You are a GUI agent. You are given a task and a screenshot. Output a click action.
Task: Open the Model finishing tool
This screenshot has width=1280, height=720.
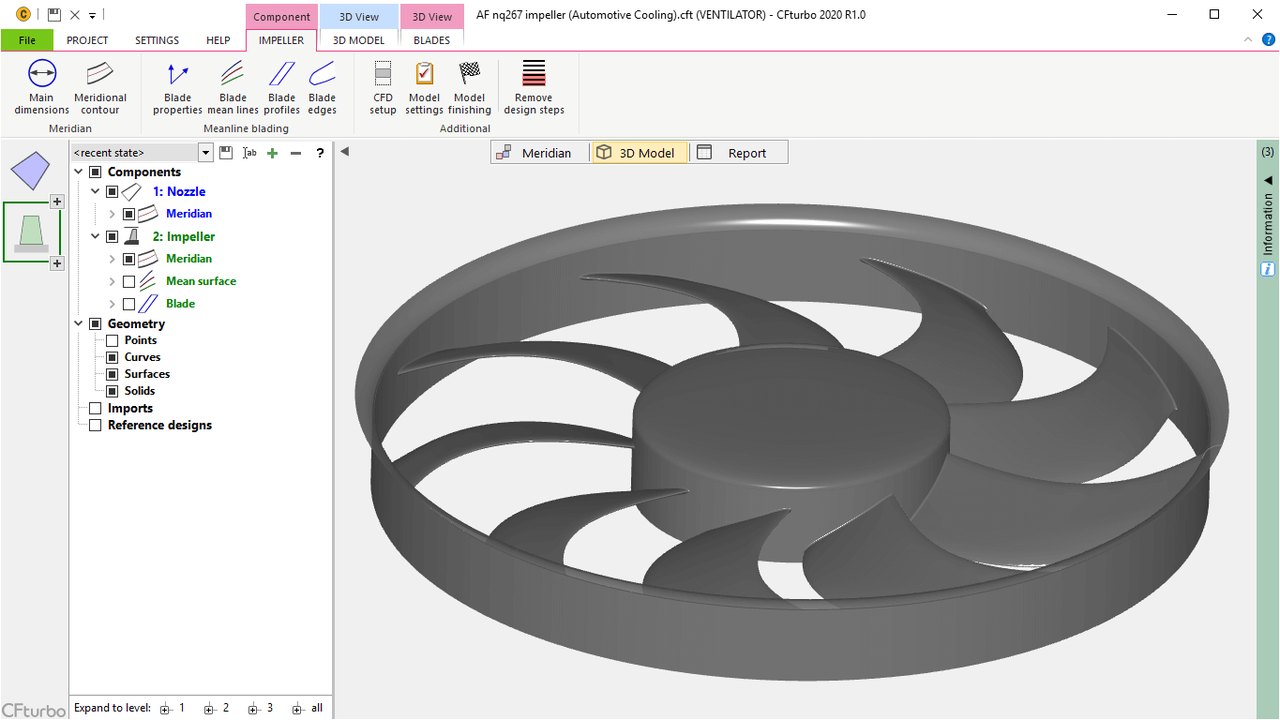(469, 87)
